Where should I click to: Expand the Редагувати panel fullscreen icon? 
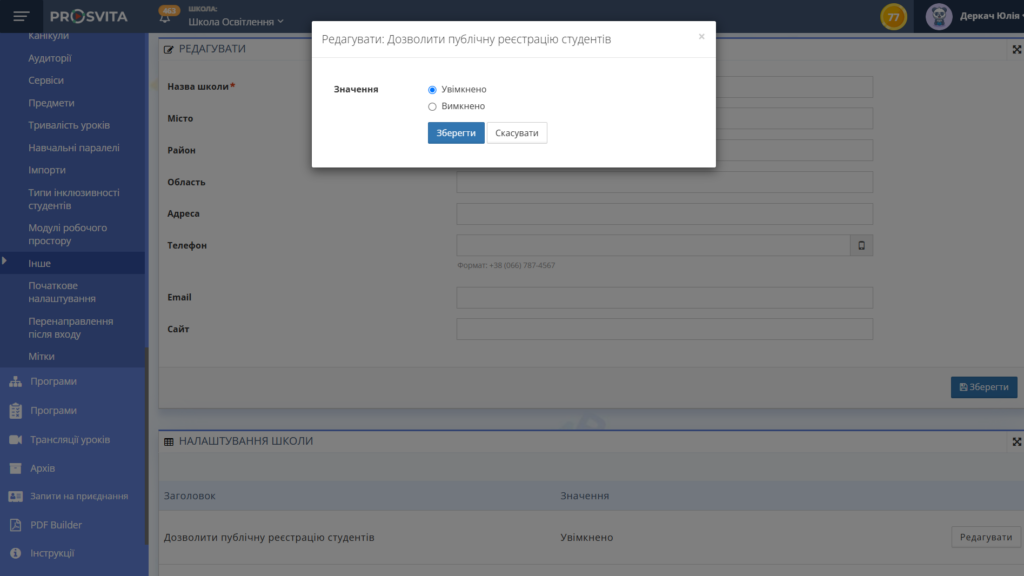click(1016, 49)
